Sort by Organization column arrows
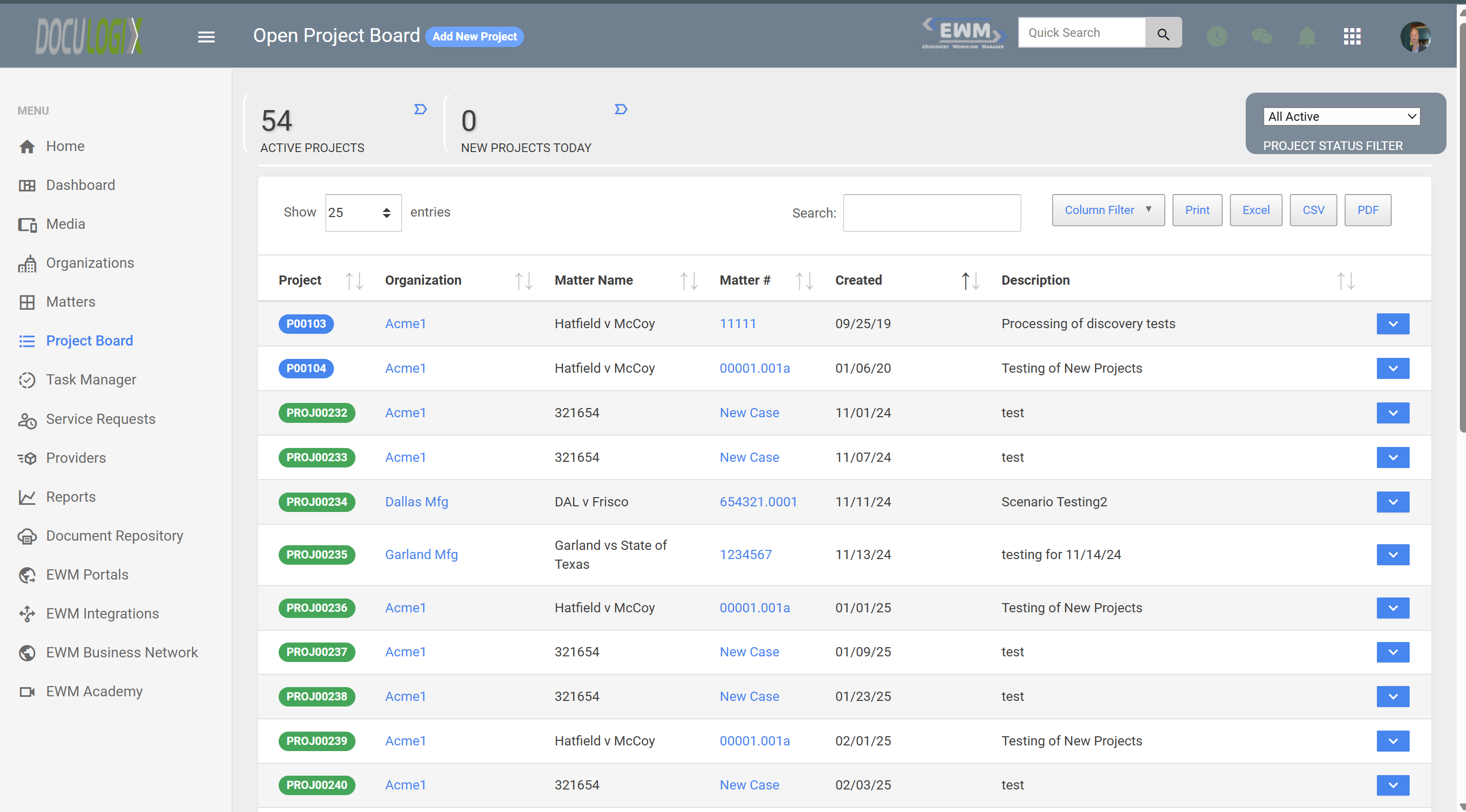 tap(523, 281)
